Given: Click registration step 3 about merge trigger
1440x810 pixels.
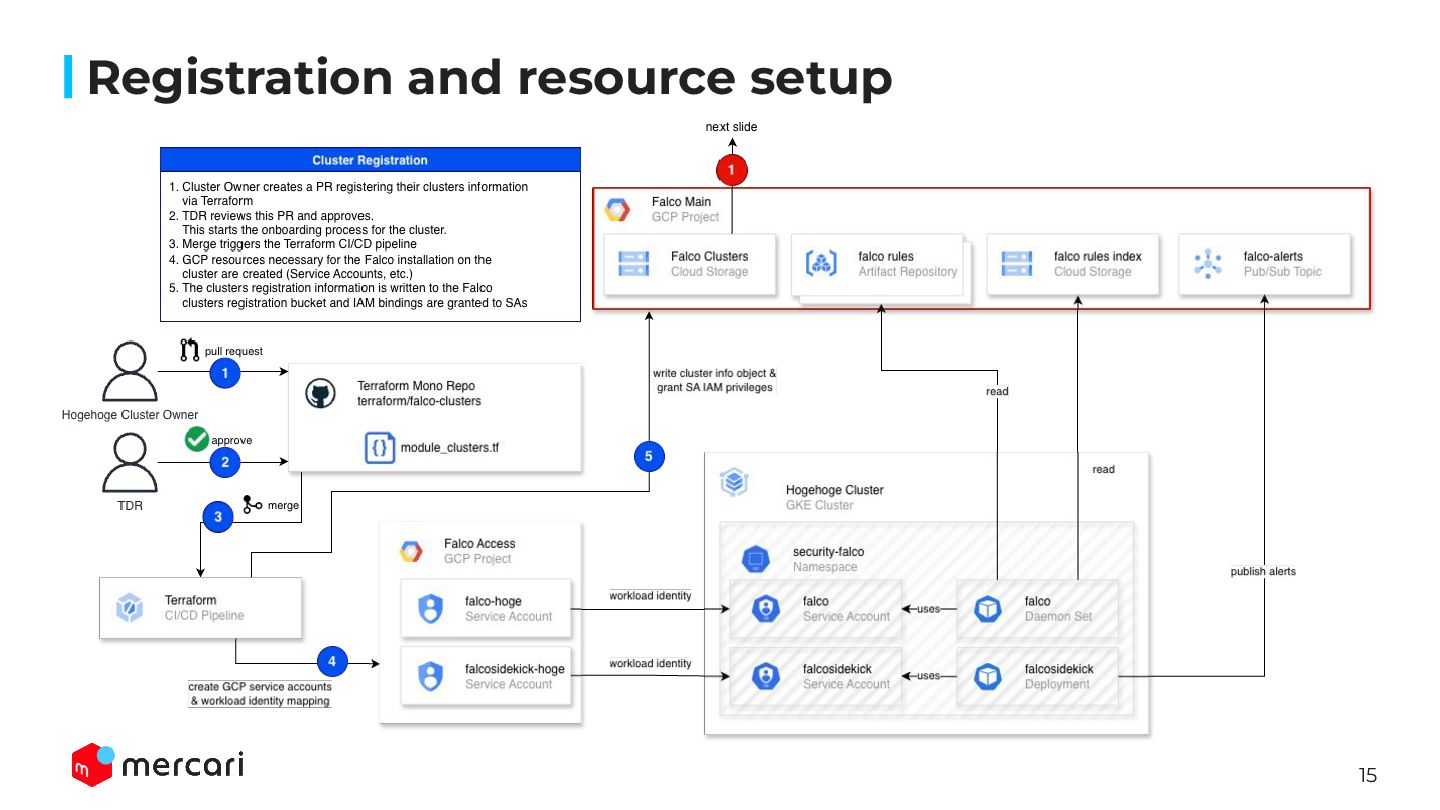Looking at the screenshot, I should tap(293, 244).
